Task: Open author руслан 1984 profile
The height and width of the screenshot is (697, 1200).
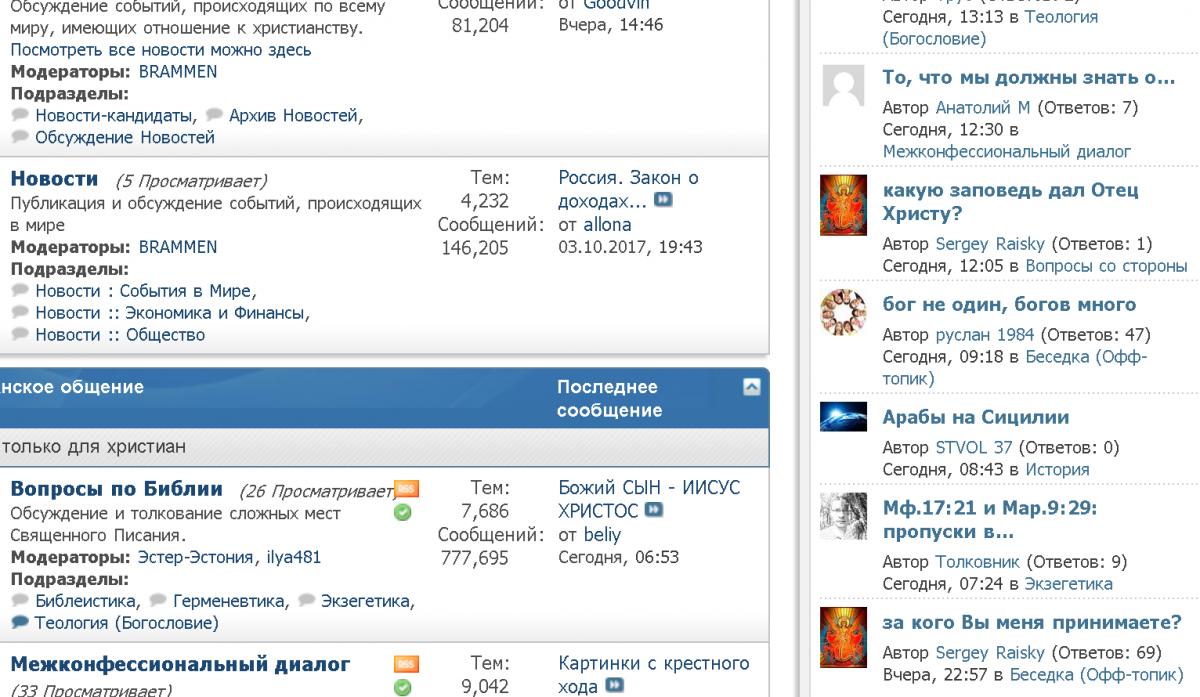Action: click(979, 334)
